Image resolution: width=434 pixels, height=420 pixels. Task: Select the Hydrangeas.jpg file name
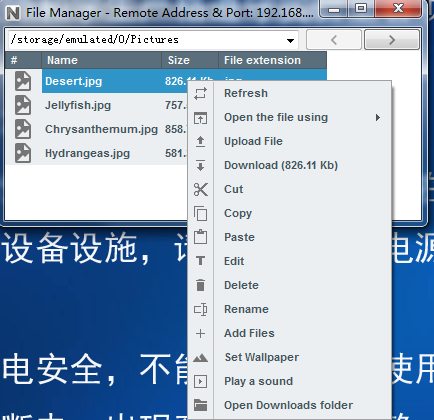tap(87, 153)
